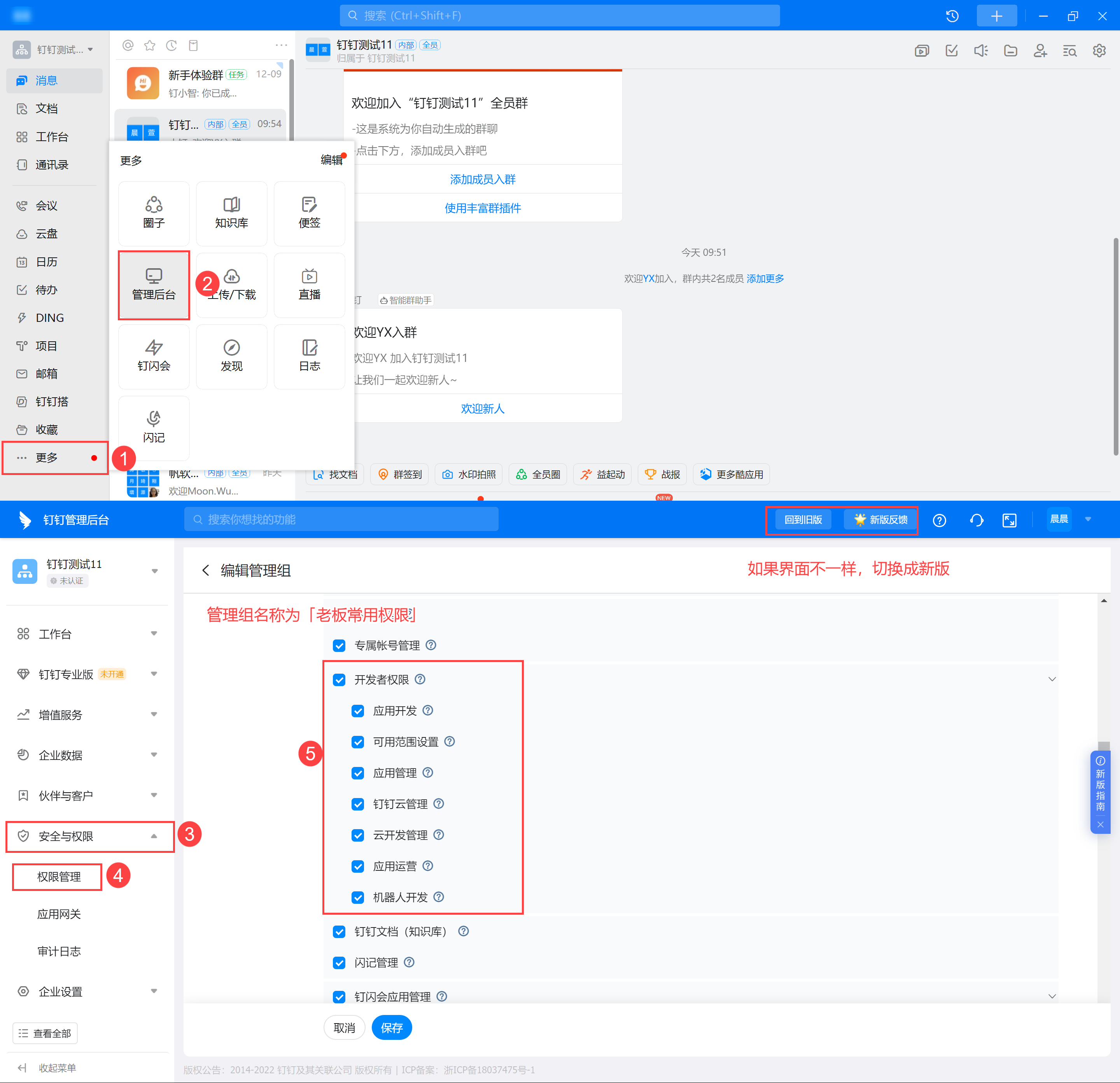The width and height of the screenshot is (1120, 1083).
Task: Click the plus button in title bar
Action: pos(997,16)
